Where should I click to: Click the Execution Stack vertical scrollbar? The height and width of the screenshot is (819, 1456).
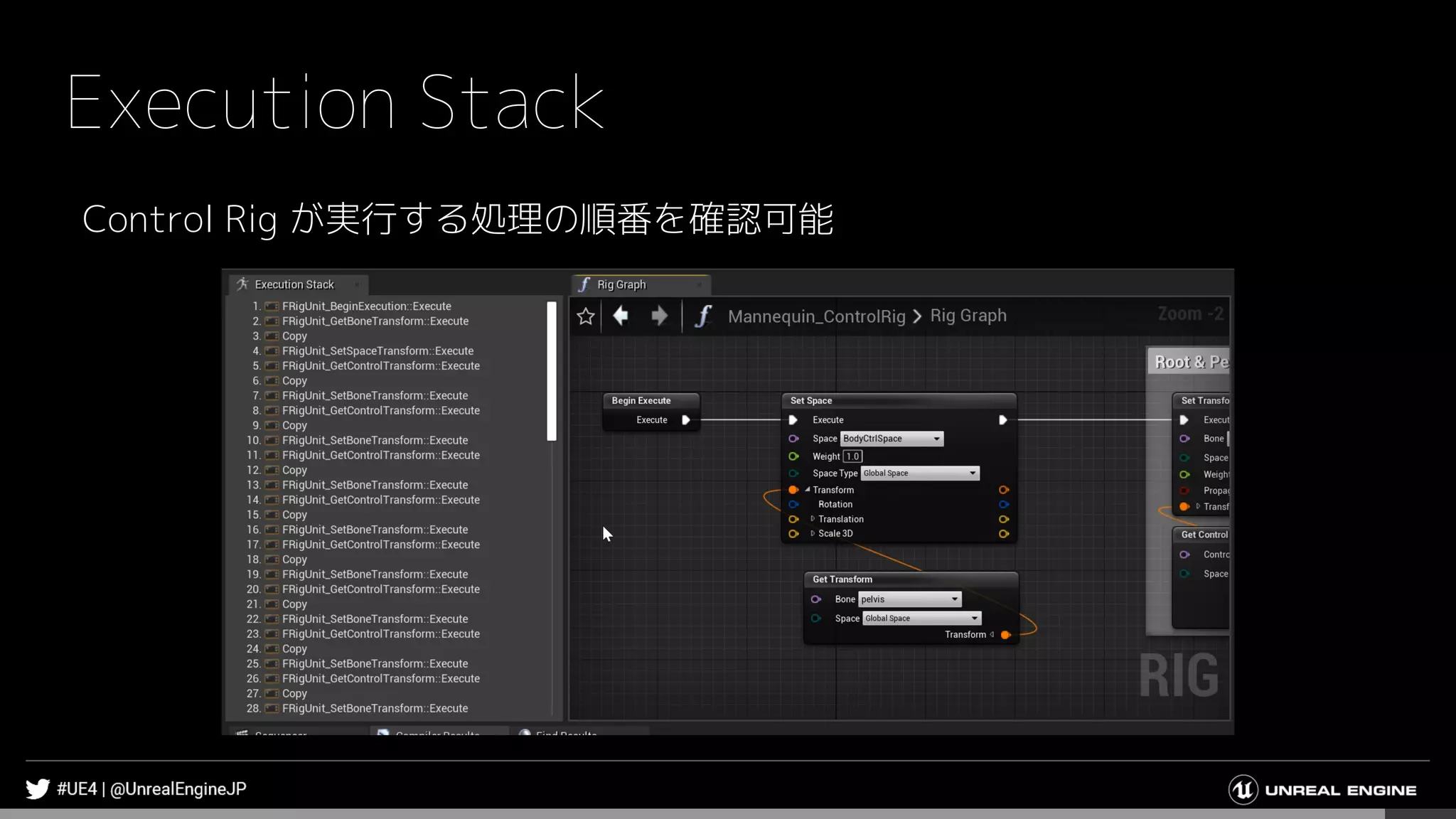coord(551,371)
